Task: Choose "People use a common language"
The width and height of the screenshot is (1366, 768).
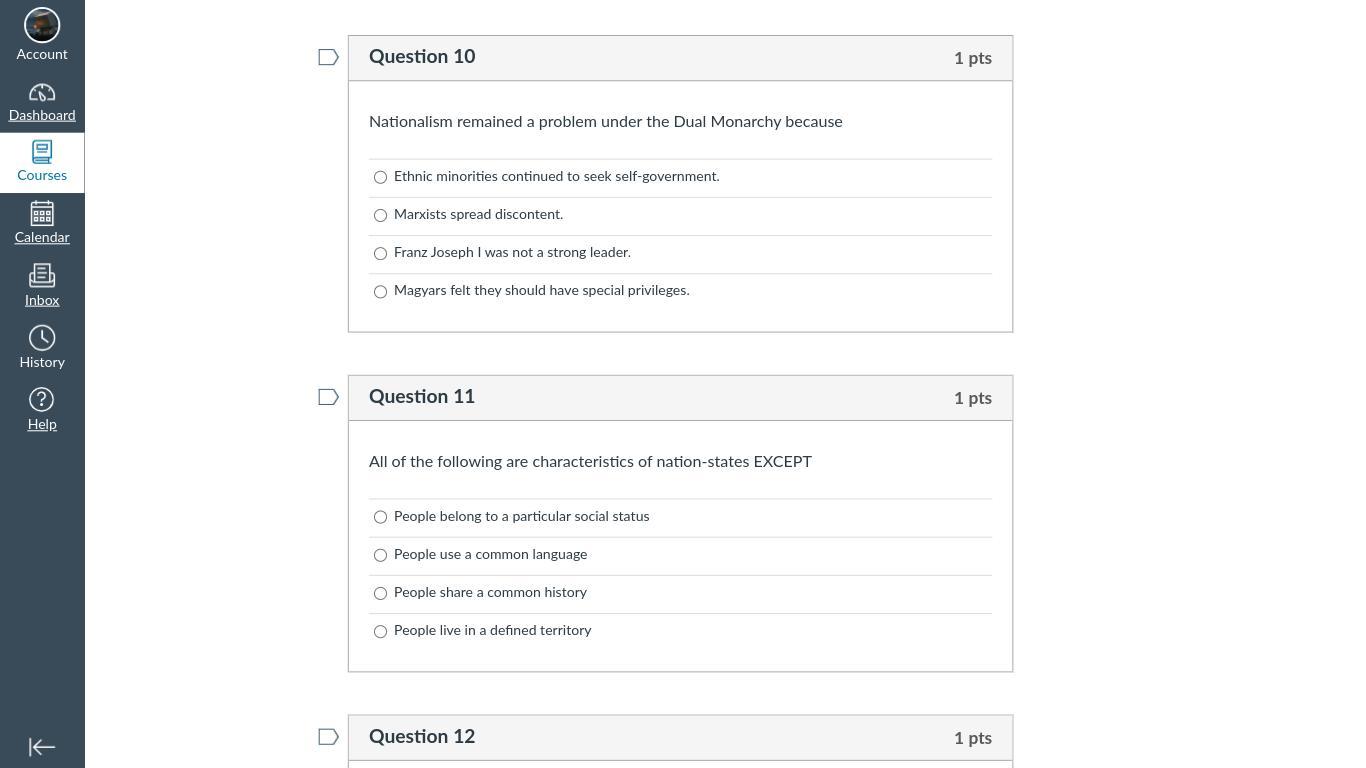Action: pyautogui.click(x=380, y=556)
